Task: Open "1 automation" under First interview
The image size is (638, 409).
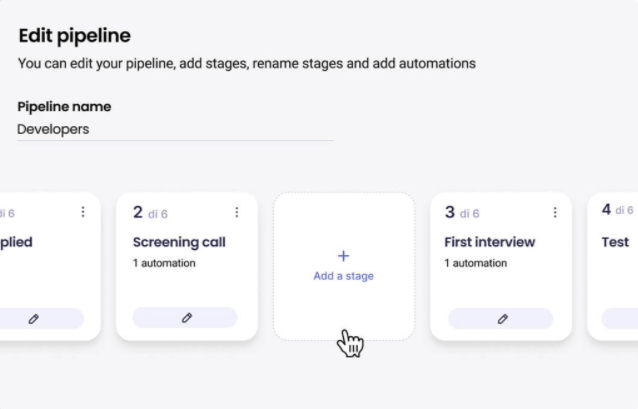Action: 476,263
